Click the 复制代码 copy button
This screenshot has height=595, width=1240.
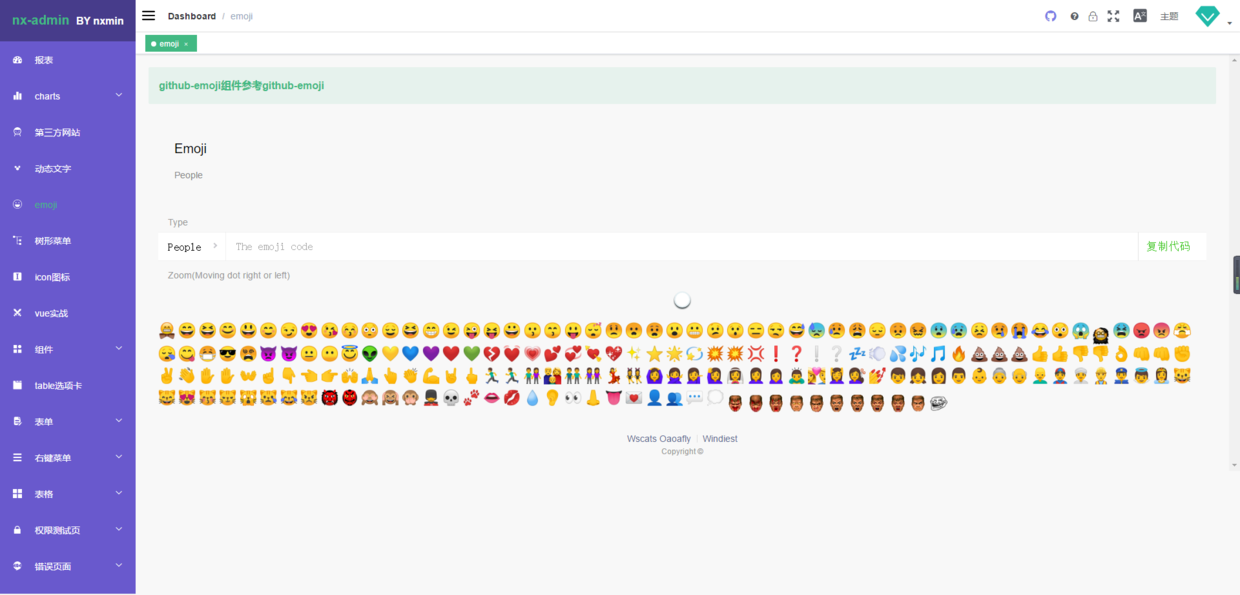(1171, 246)
